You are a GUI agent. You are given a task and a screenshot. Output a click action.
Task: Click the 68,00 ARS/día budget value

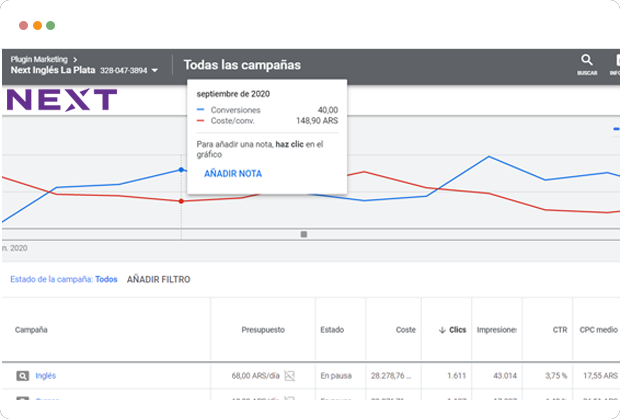(x=255, y=376)
